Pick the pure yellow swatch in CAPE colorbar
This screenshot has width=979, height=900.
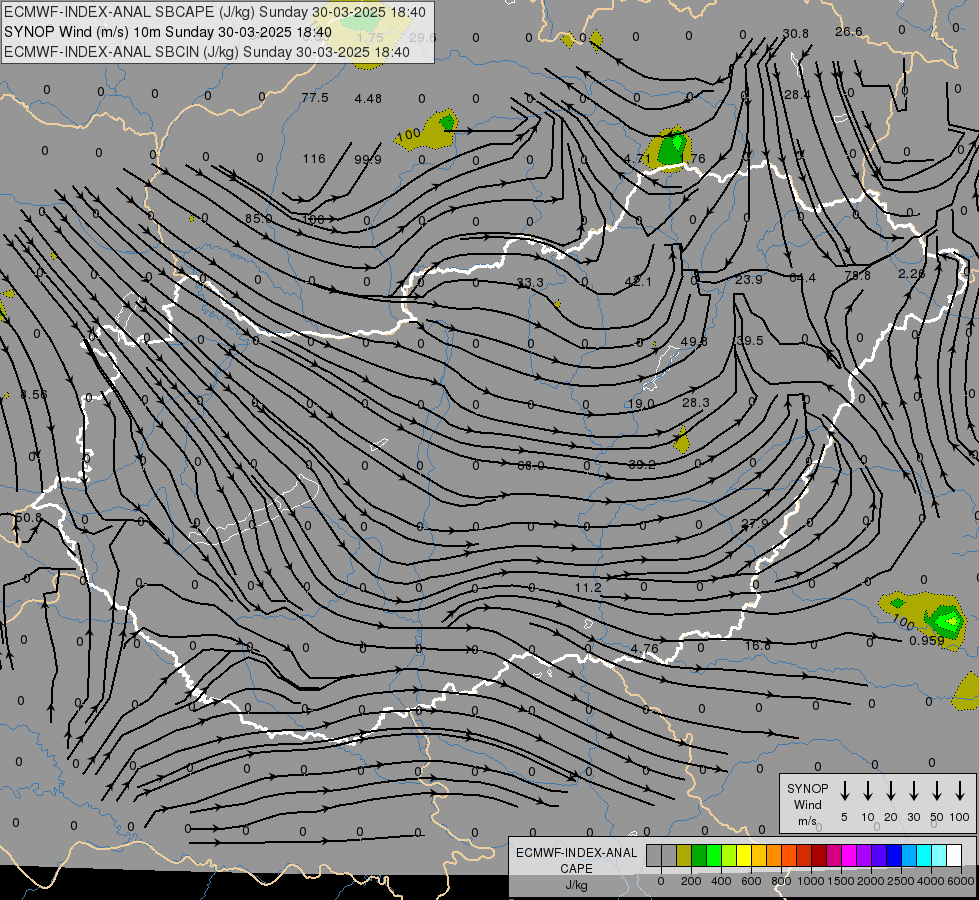pyautogui.click(x=744, y=856)
